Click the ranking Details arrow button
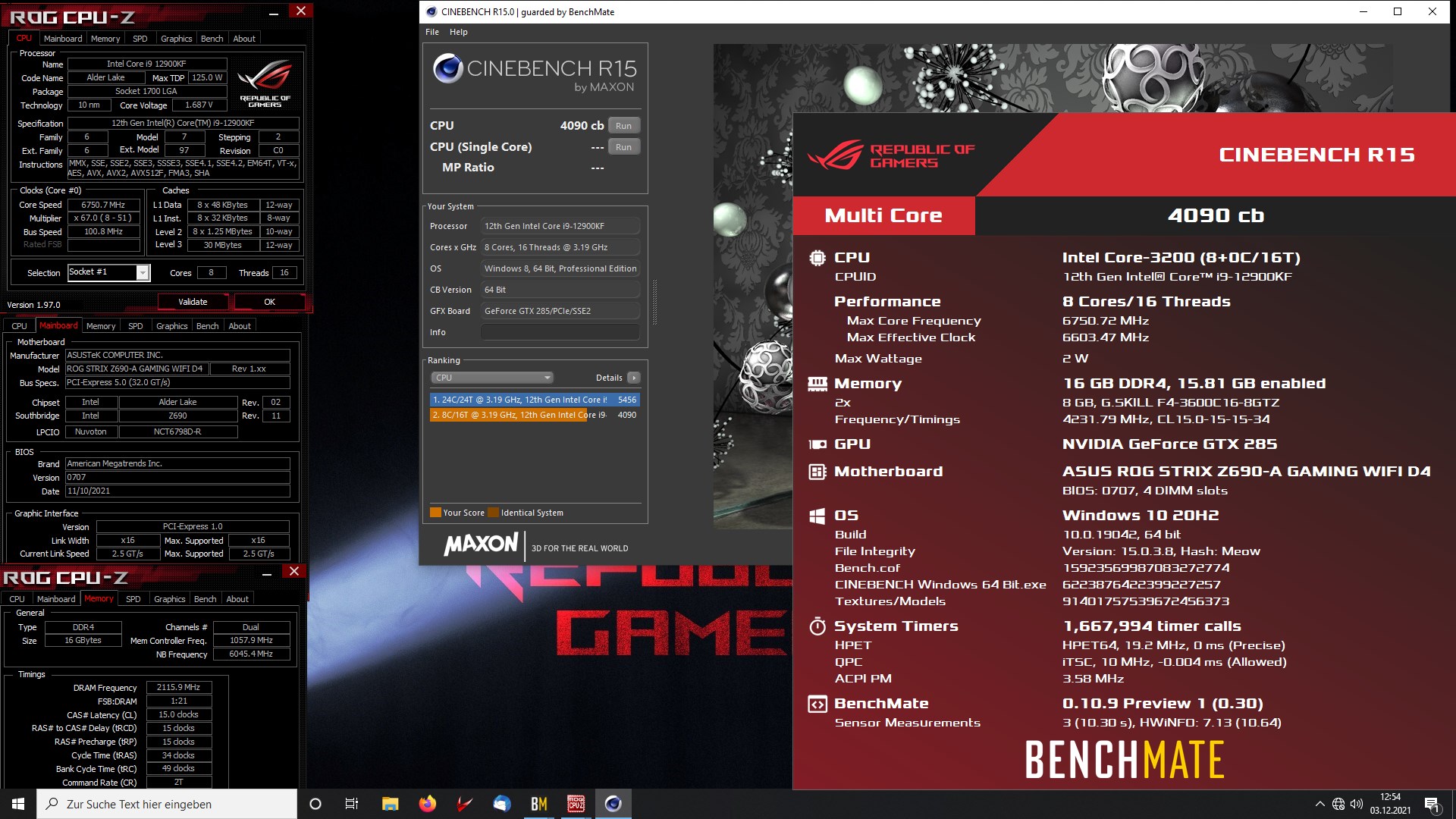This screenshot has height=819, width=1456. coord(634,378)
